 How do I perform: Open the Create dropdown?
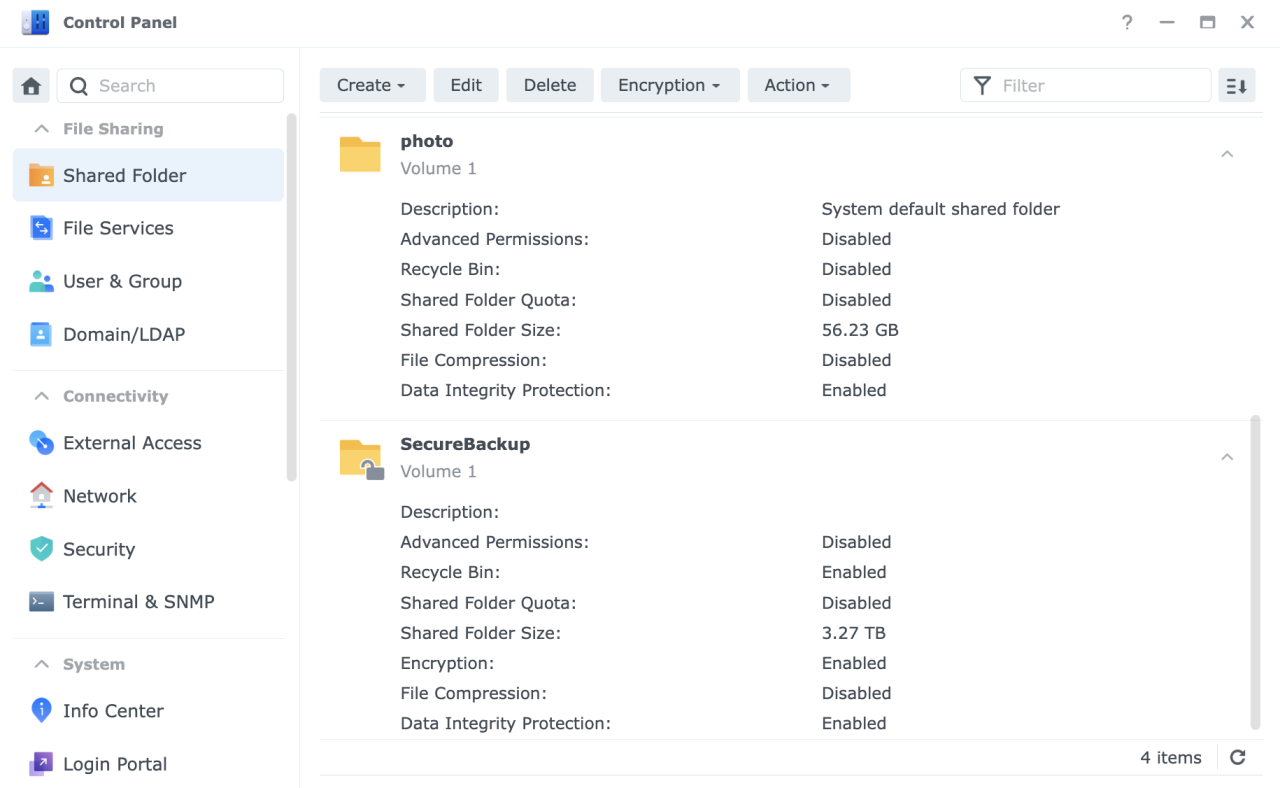point(372,85)
